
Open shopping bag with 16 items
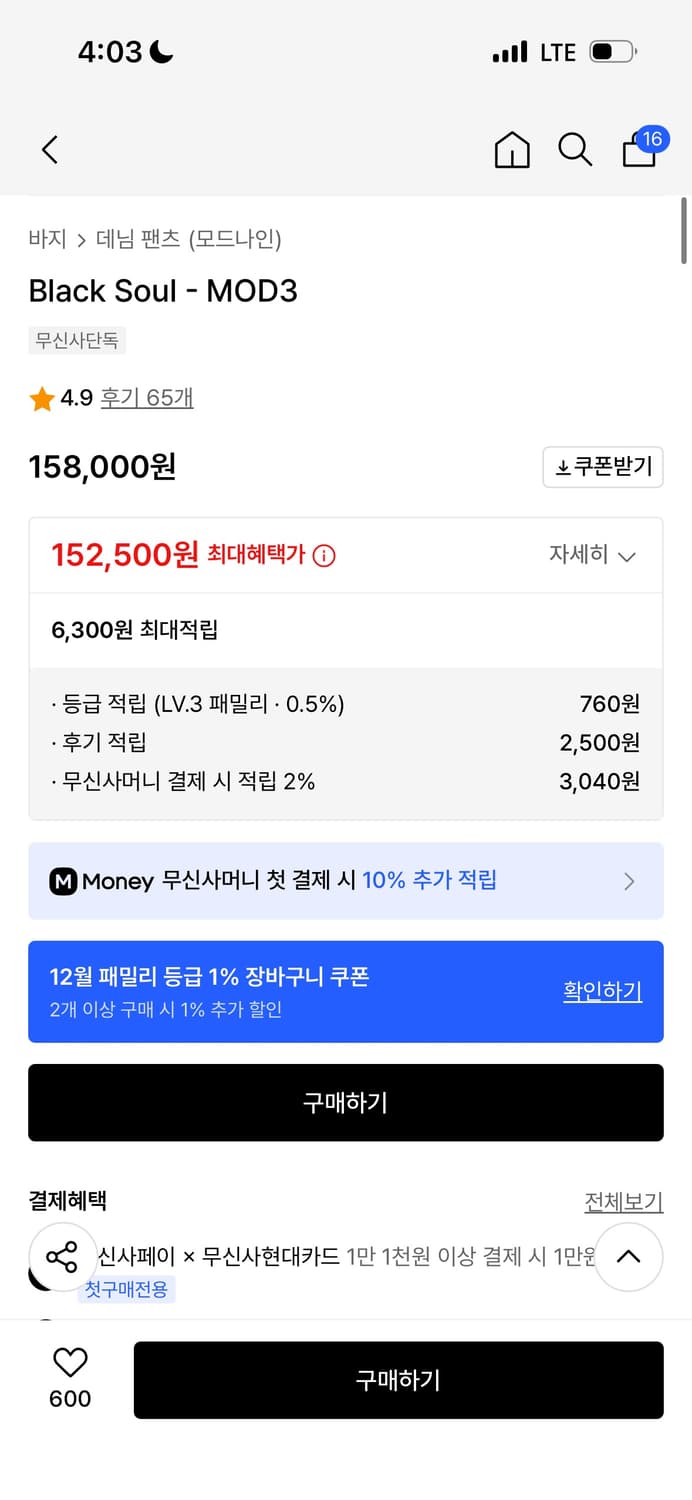[641, 149]
